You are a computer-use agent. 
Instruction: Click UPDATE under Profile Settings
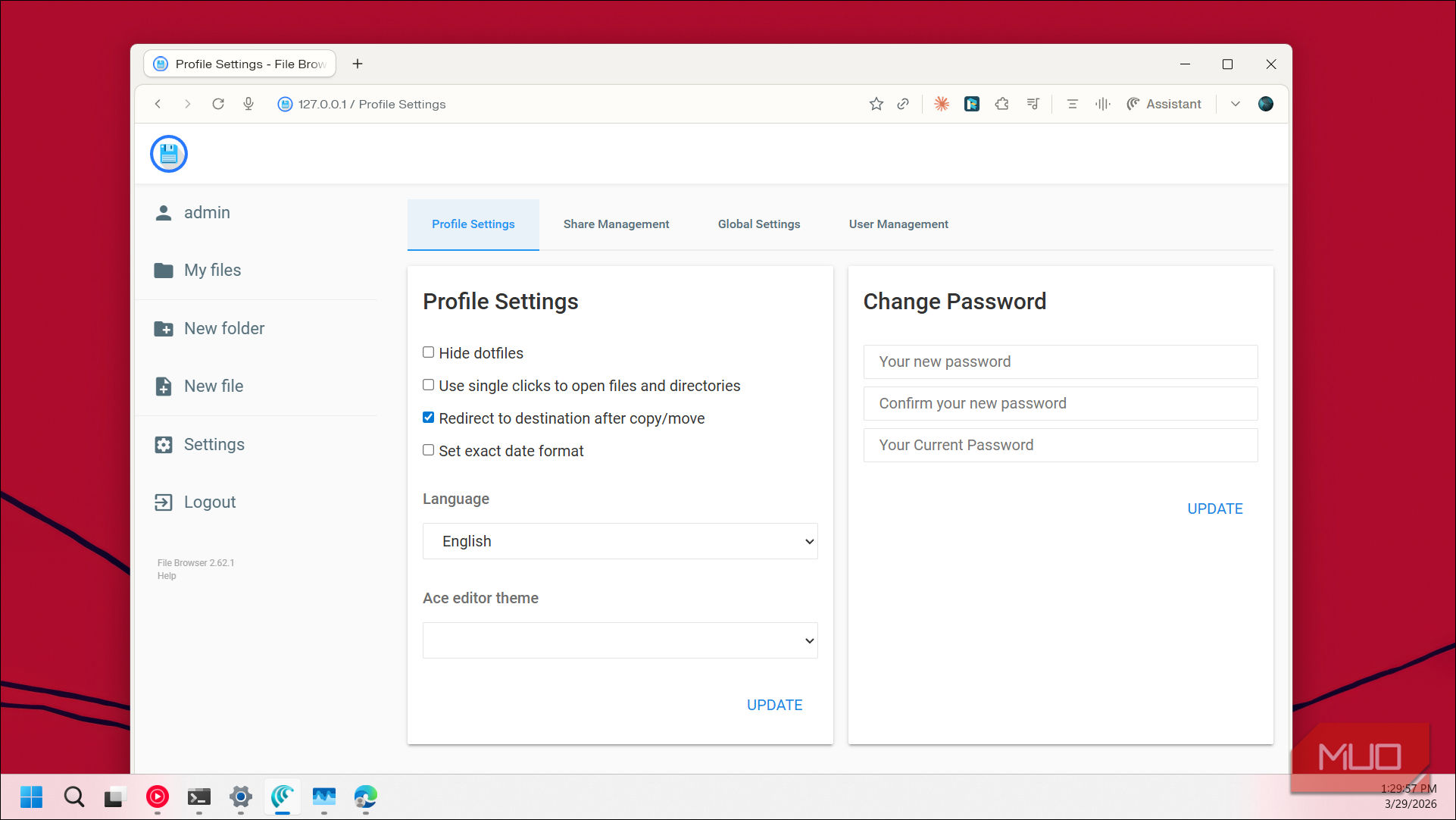pyautogui.click(x=774, y=705)
